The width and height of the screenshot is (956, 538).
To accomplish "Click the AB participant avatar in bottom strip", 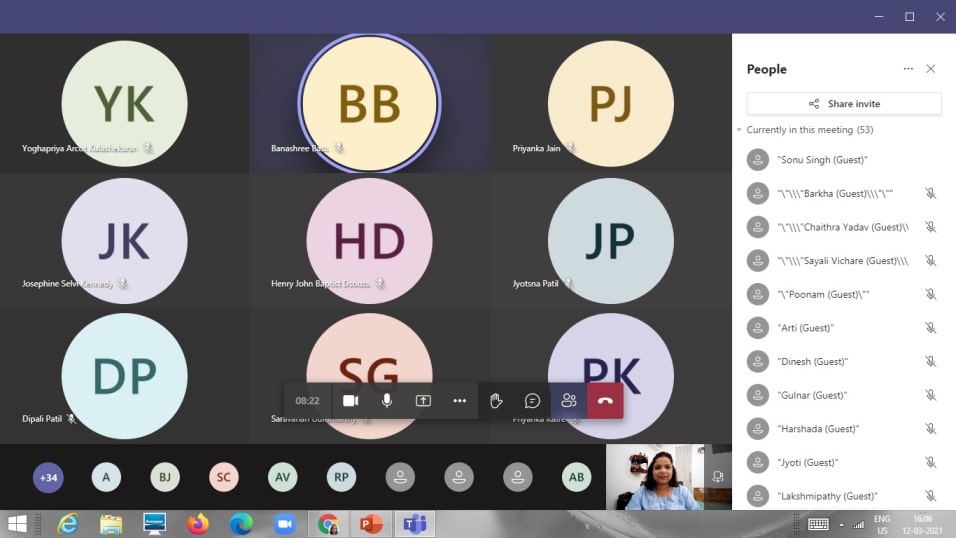I will pyautogui.click(x=576, y=478).
